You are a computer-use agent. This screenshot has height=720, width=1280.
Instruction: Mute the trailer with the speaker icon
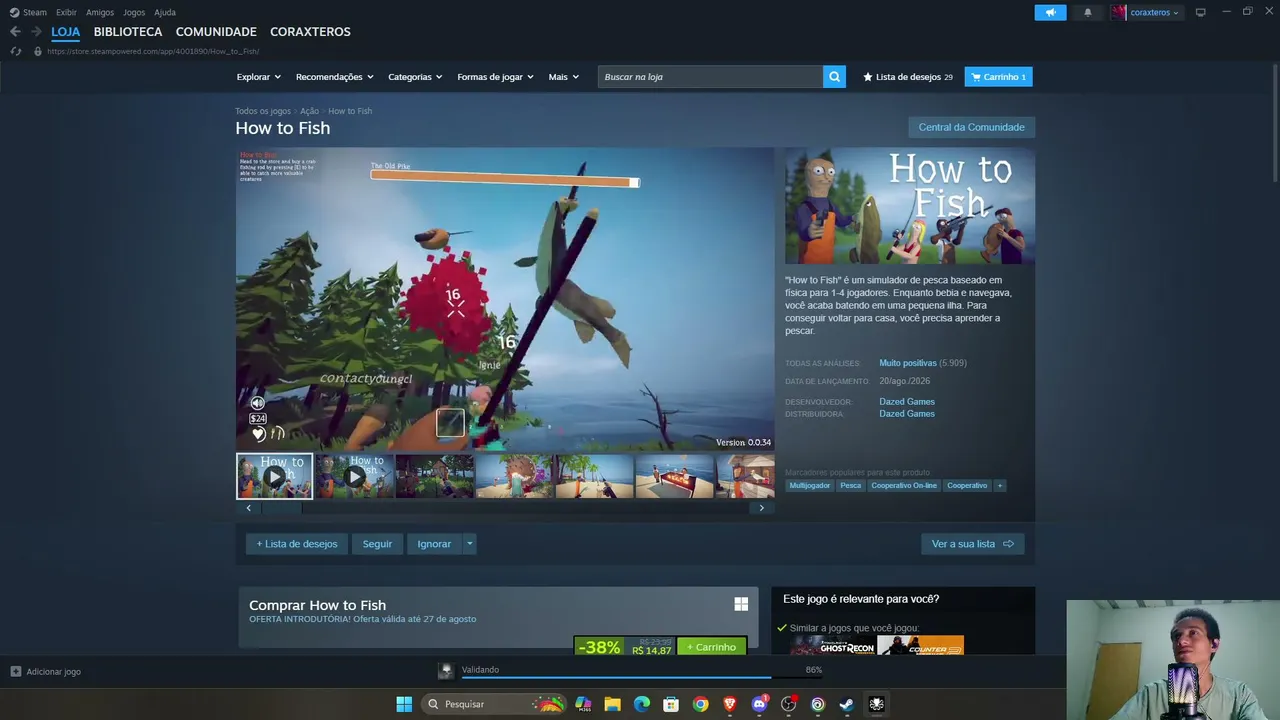tap(257, 403)
